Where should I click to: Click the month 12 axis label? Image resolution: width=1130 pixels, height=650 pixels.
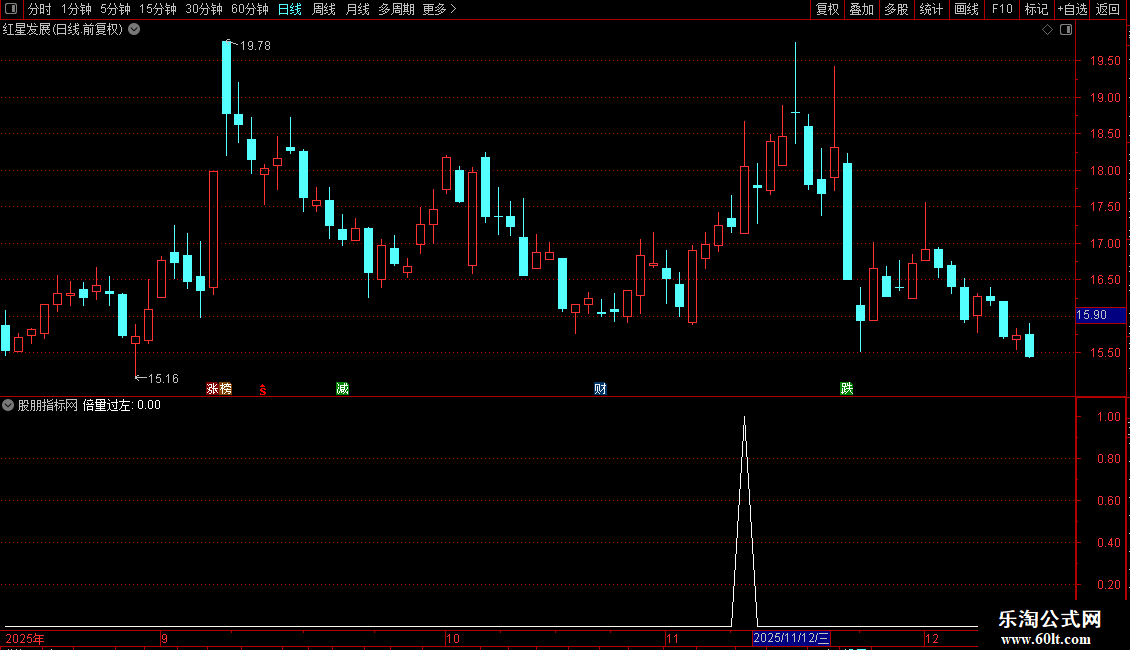(932, 638)
